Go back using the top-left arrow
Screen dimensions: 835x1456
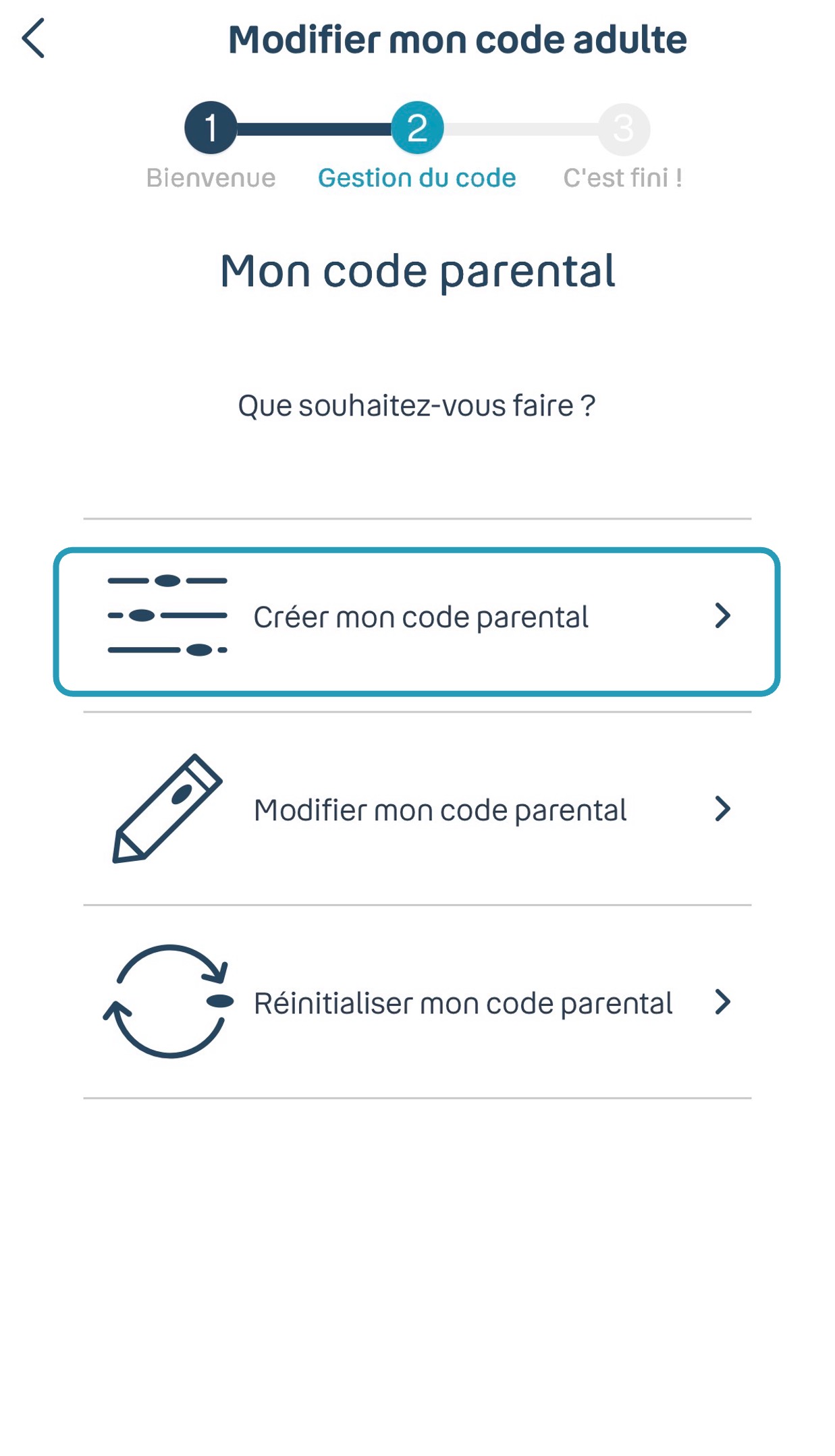click(33, 38)
